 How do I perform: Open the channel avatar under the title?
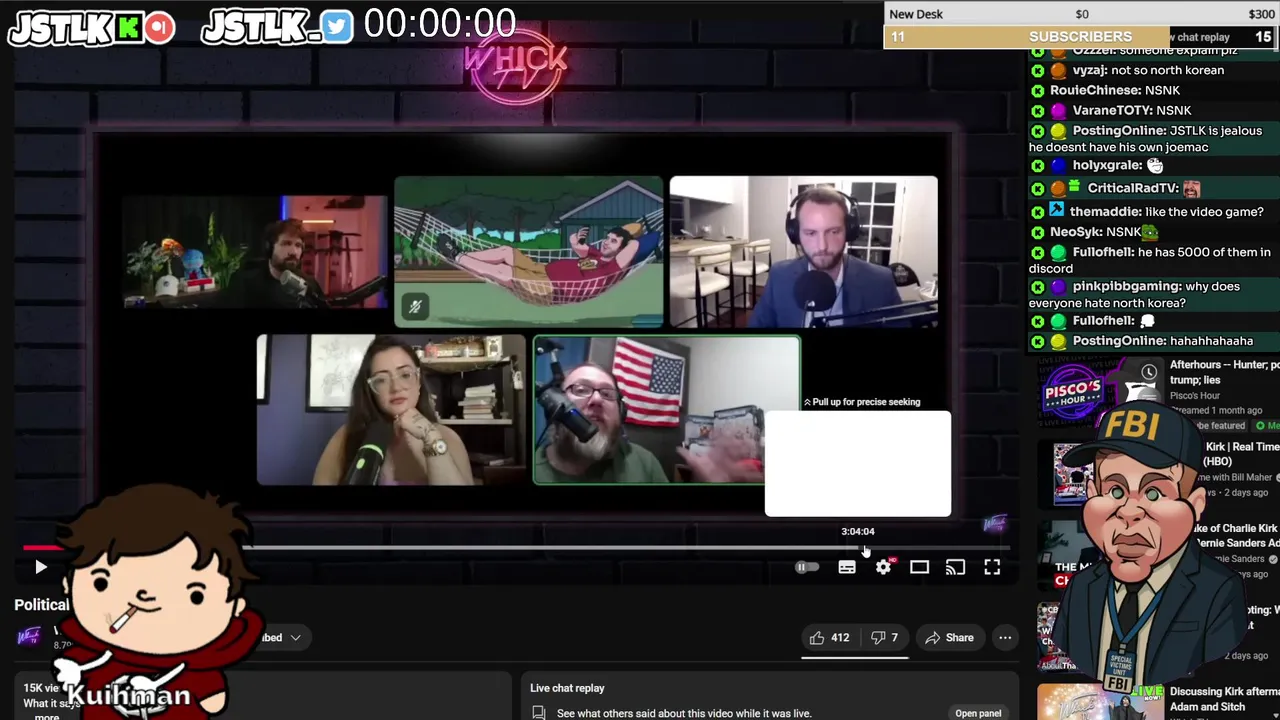click(28, 636)
